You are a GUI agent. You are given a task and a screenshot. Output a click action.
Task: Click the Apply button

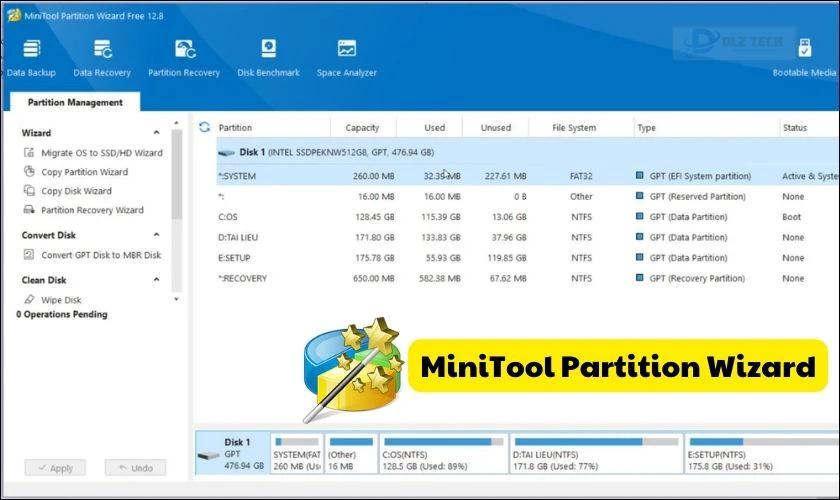click(55, 468)
